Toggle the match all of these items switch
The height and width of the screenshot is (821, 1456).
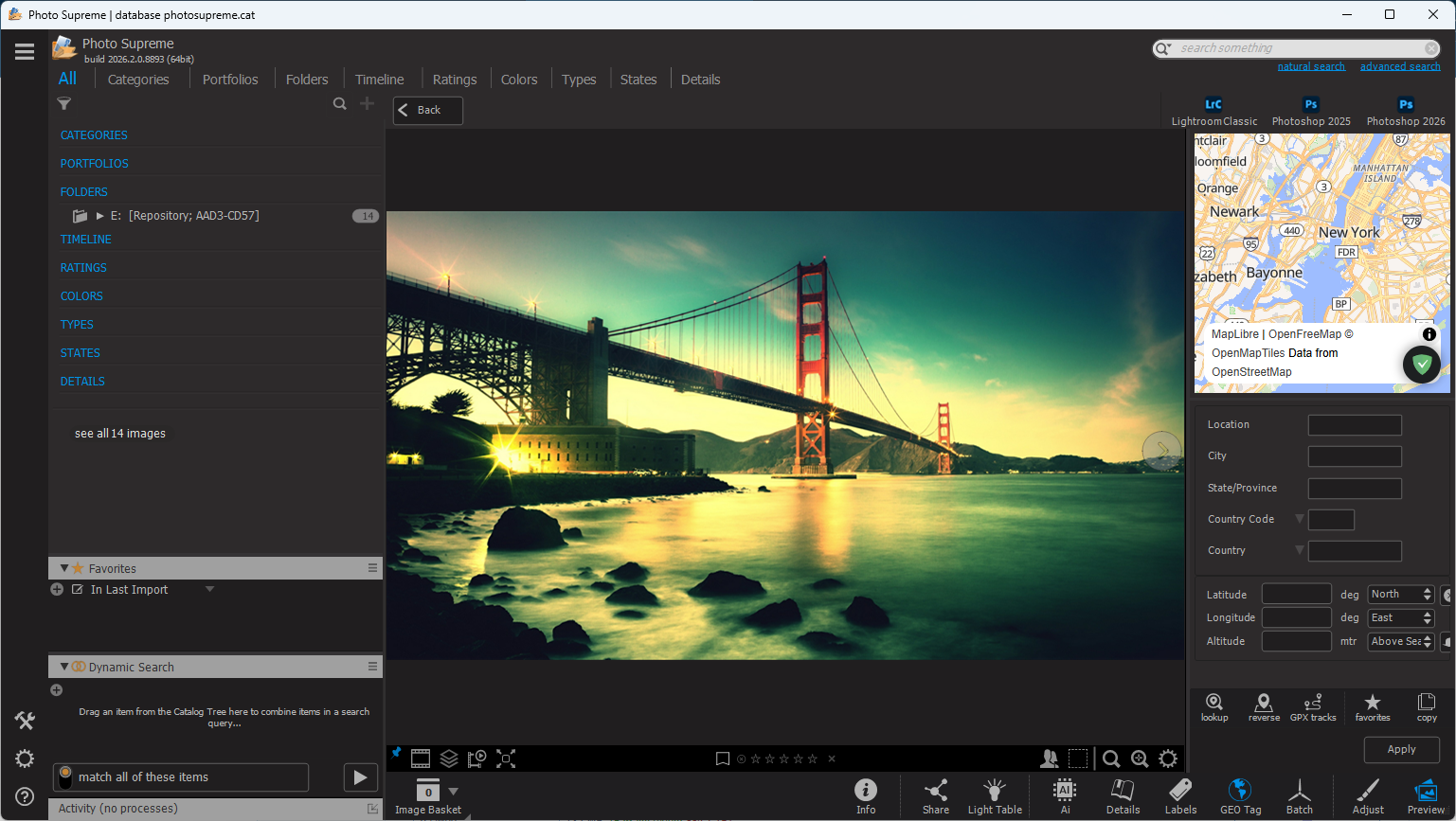(x=64, y=777)
